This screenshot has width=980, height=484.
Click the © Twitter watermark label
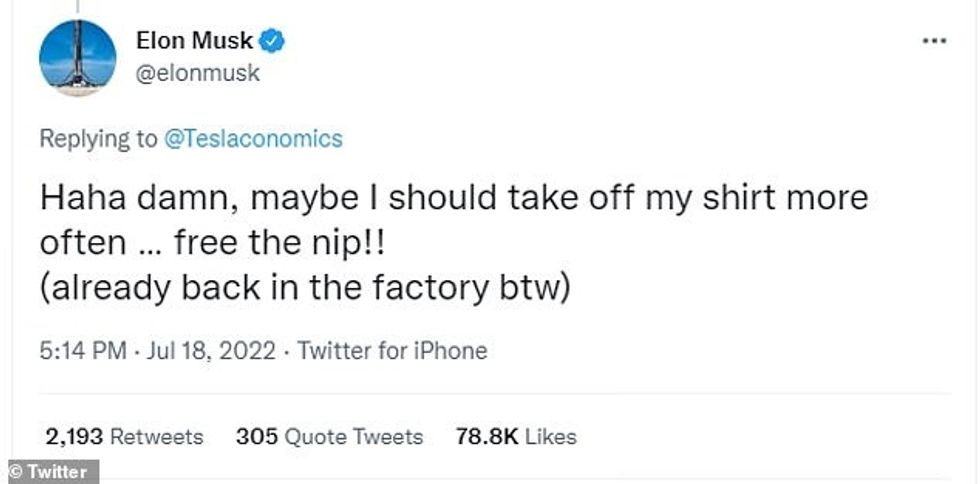[x=49, y=472]
